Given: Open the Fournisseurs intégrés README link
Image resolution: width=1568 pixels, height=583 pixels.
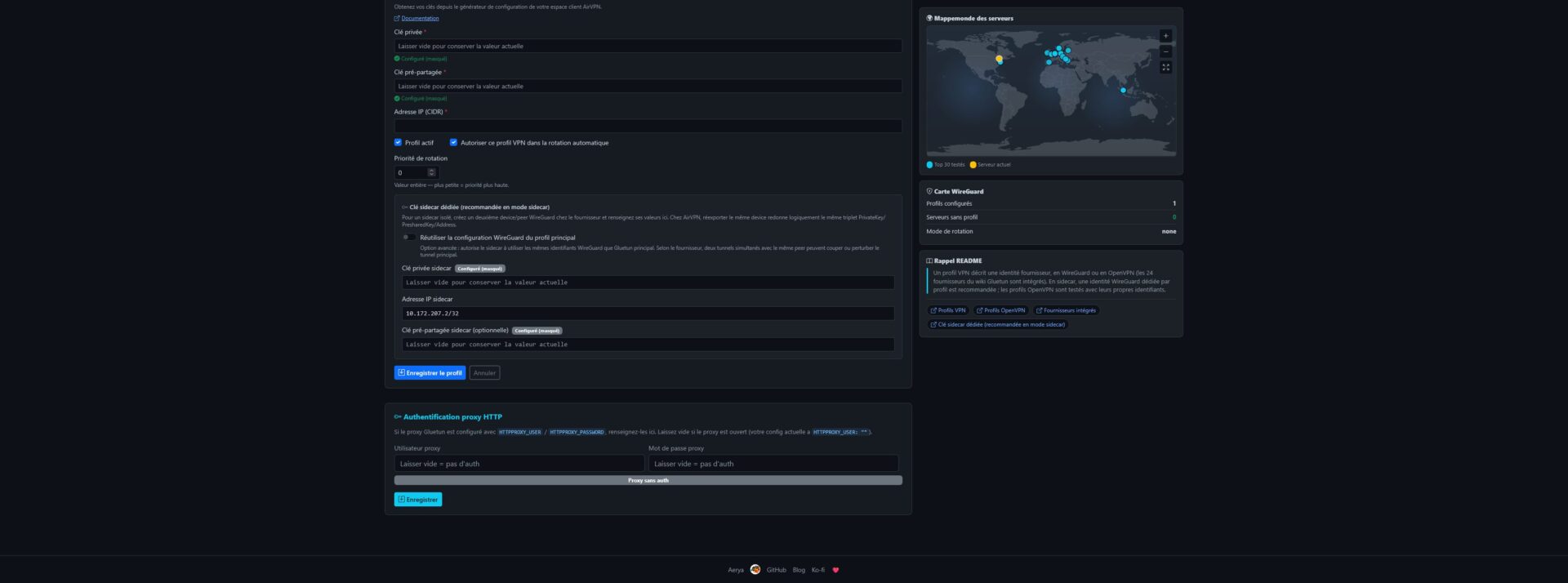Looking at the screenshot, I should (1066, 310).
